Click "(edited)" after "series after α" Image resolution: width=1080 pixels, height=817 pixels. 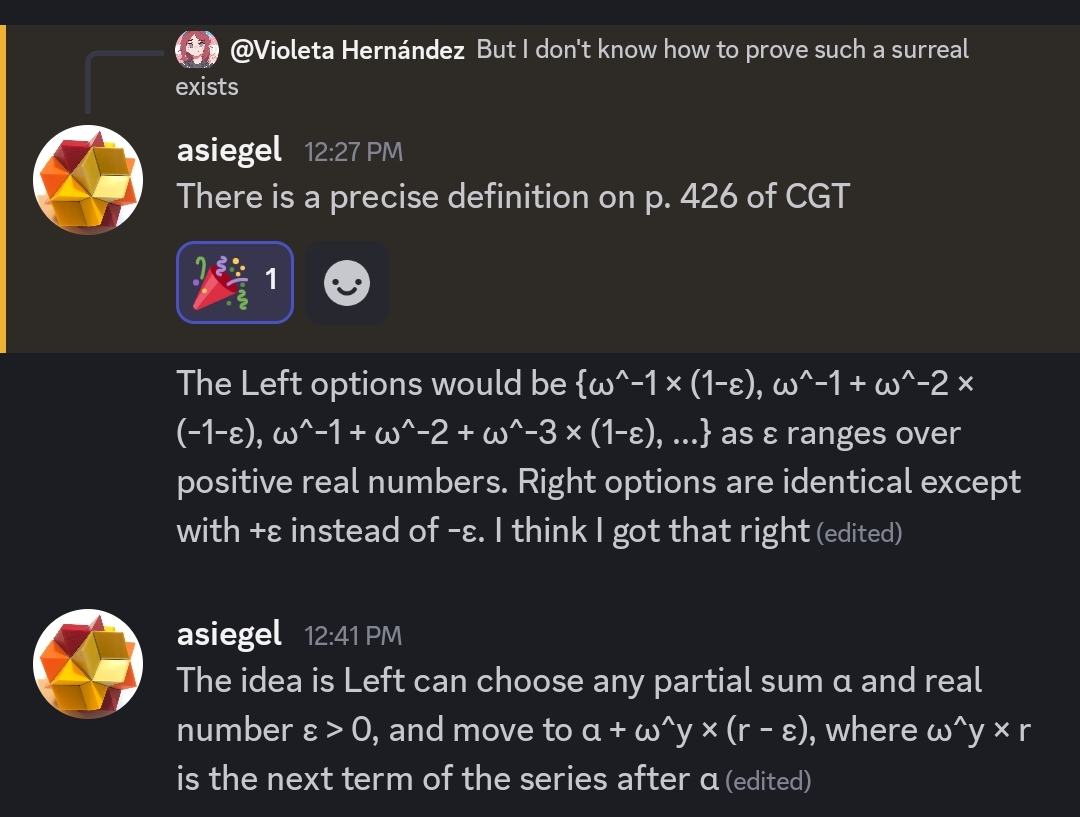pyautogui.click(x=768, y=781)
